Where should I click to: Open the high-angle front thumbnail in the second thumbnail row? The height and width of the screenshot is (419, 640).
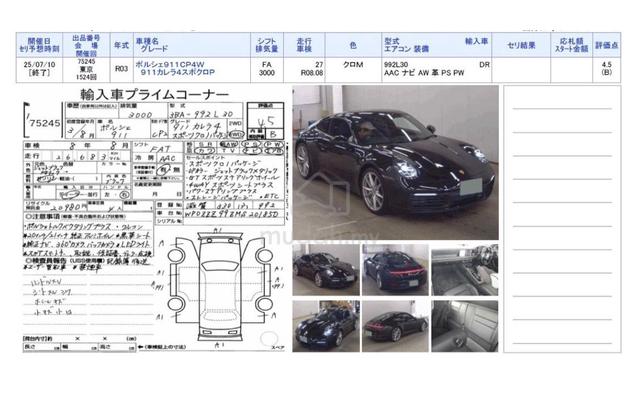(326, 326)
